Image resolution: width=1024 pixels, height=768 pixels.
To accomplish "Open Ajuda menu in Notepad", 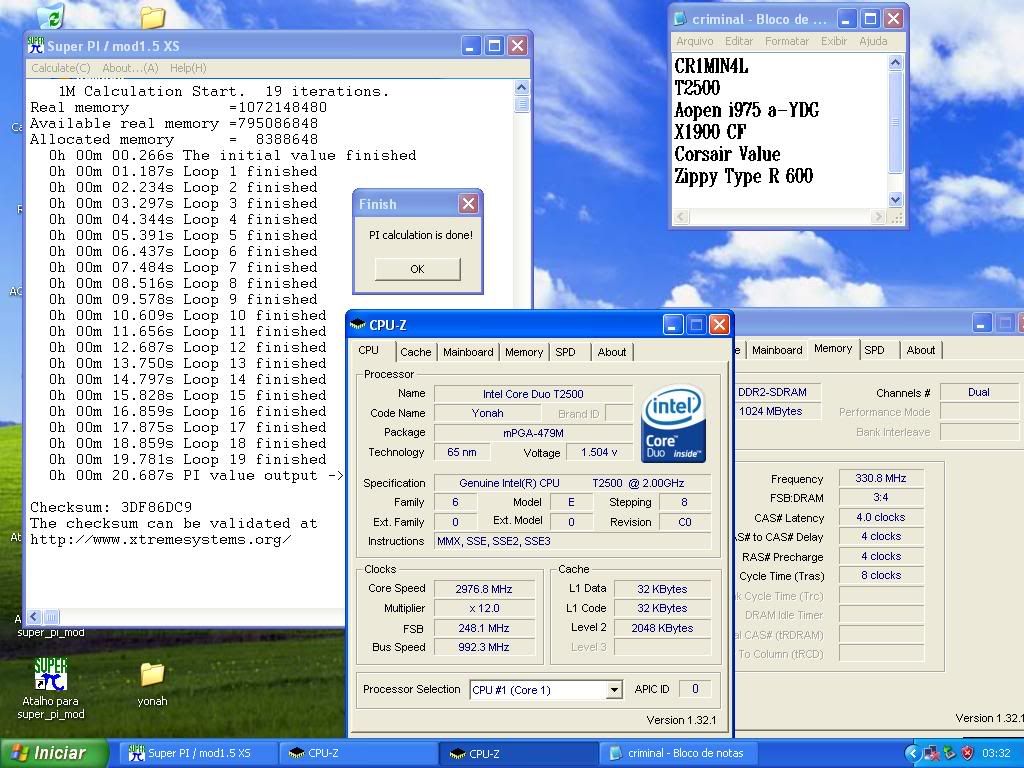I will [873, 41].
